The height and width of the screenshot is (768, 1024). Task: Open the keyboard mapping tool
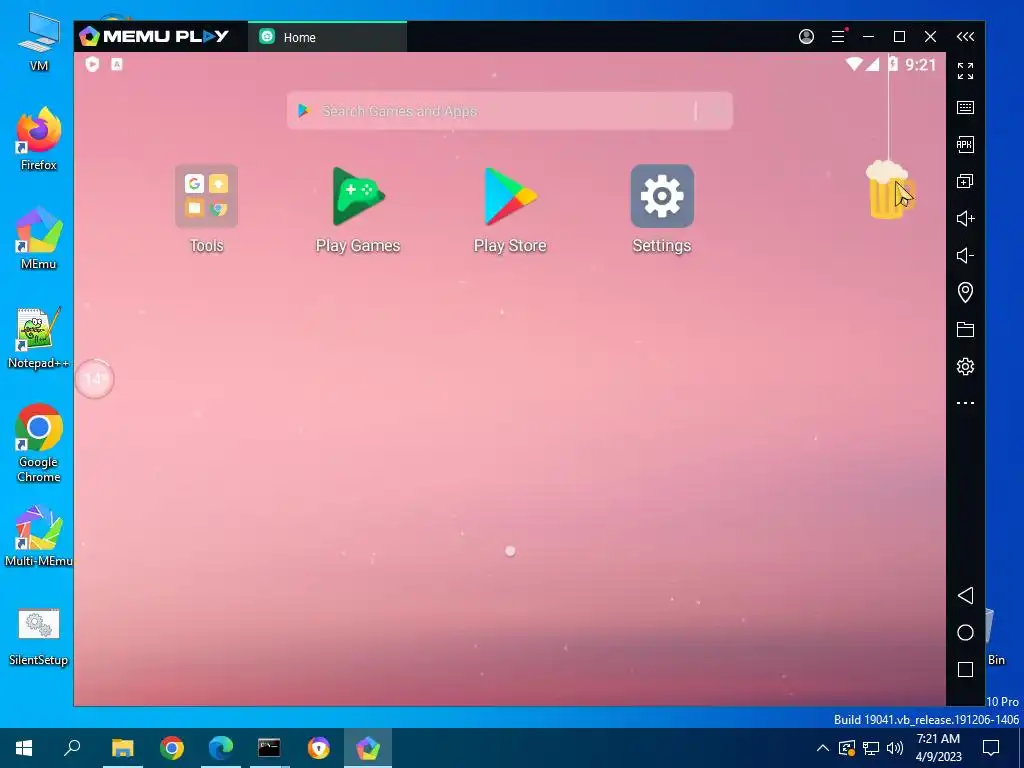click(x=965, y=108)
